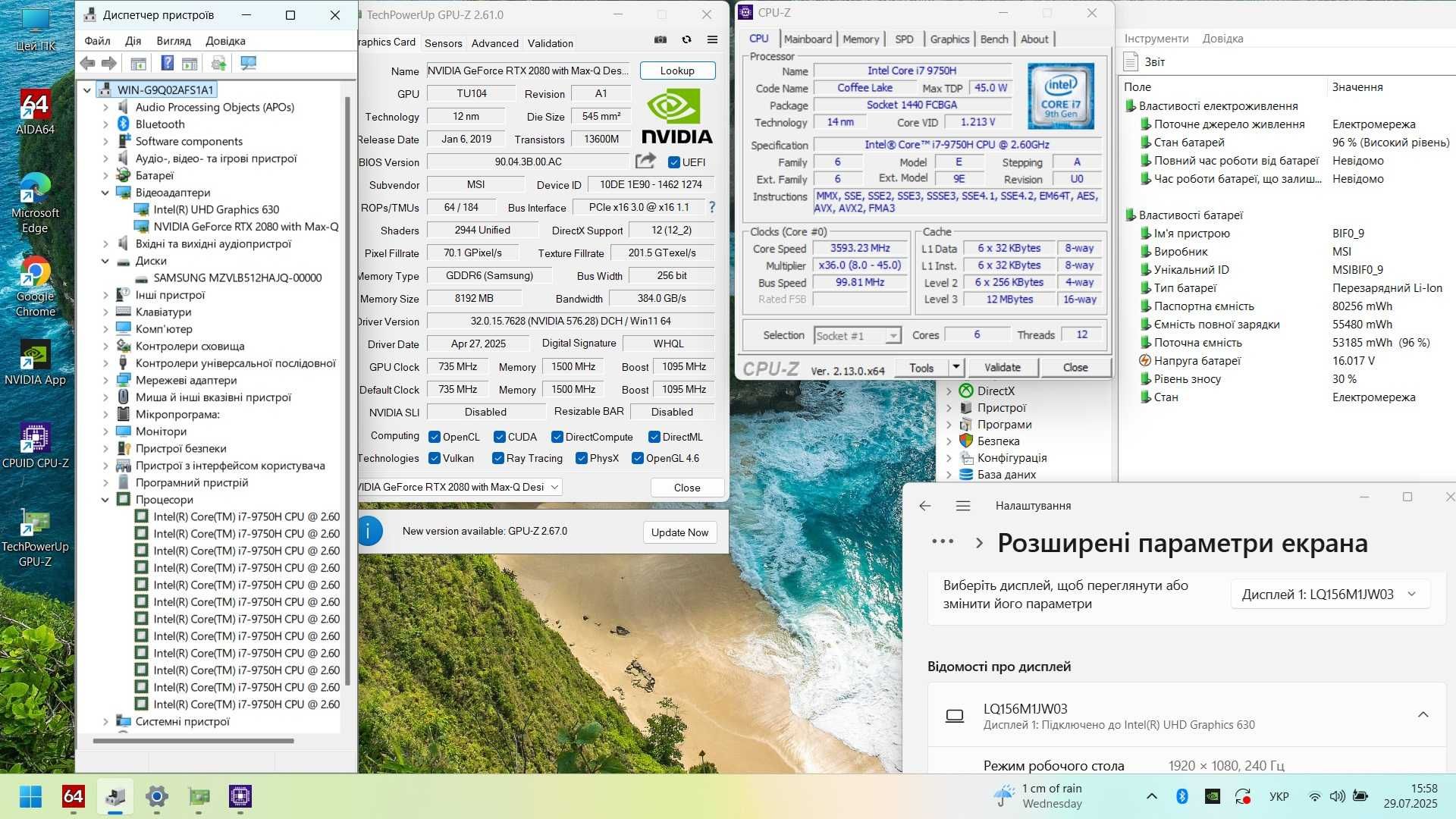Screen dimensions: 1456x819
Task: Open the Socket #1 selection dropdown in CPU-Z
Action: 858,335
